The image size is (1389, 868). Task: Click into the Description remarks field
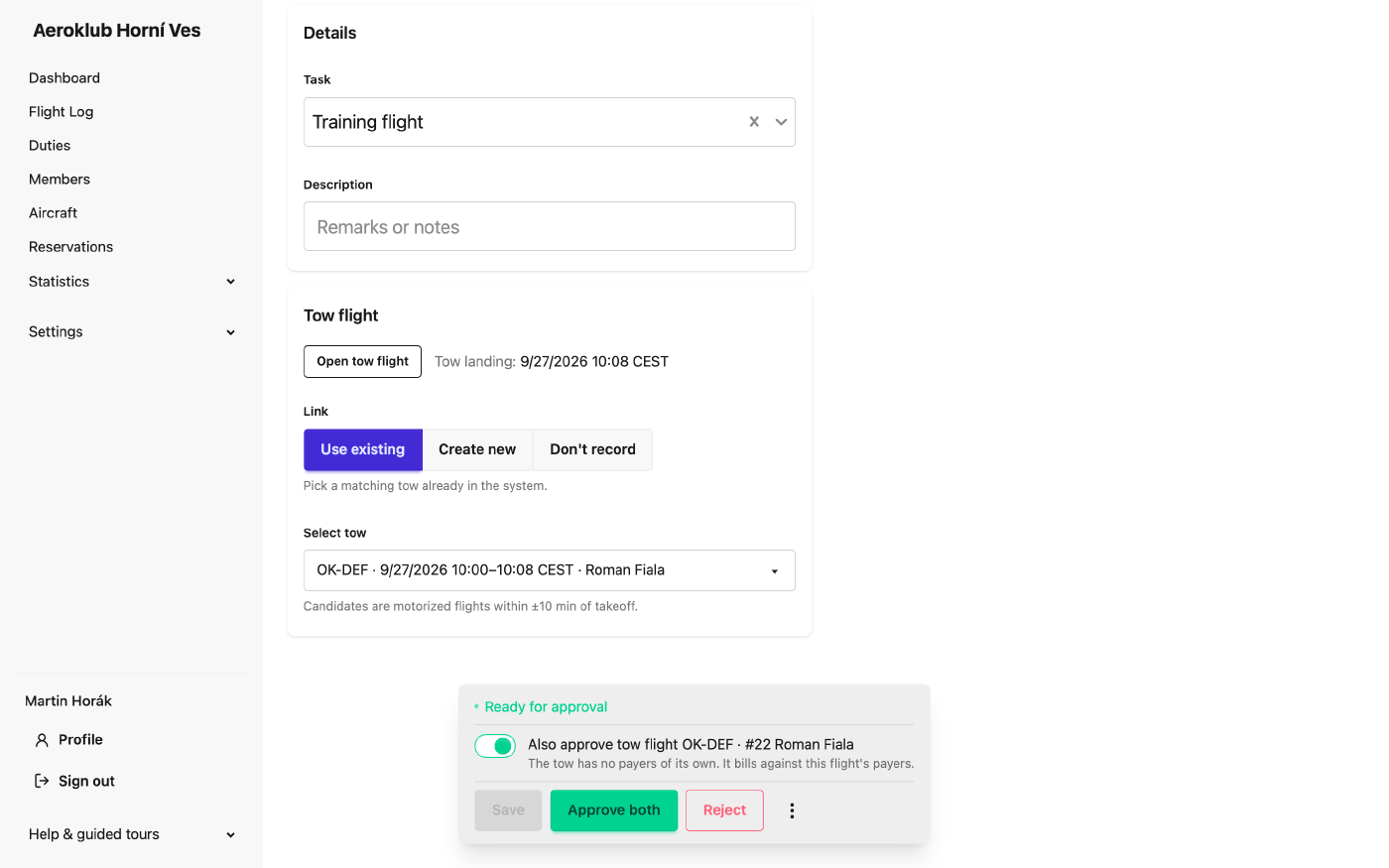(549, 226)
